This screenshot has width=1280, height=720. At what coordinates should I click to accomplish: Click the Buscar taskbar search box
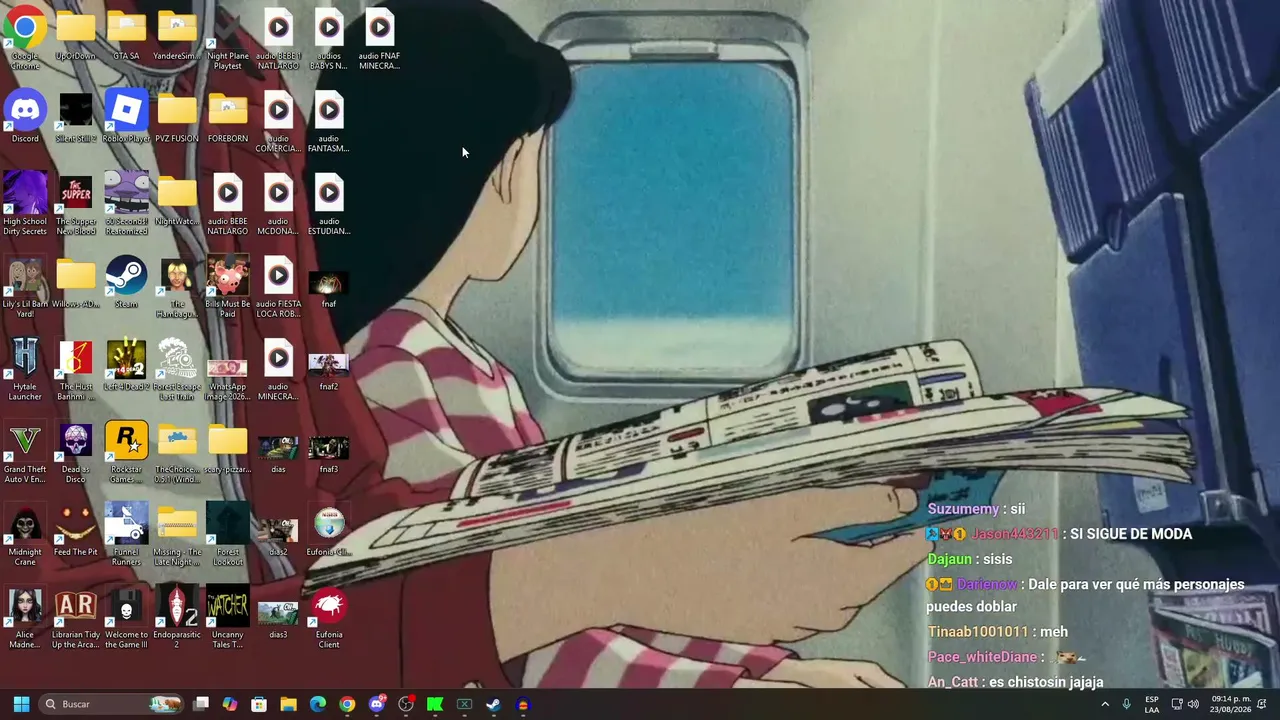tap(112, 704)
